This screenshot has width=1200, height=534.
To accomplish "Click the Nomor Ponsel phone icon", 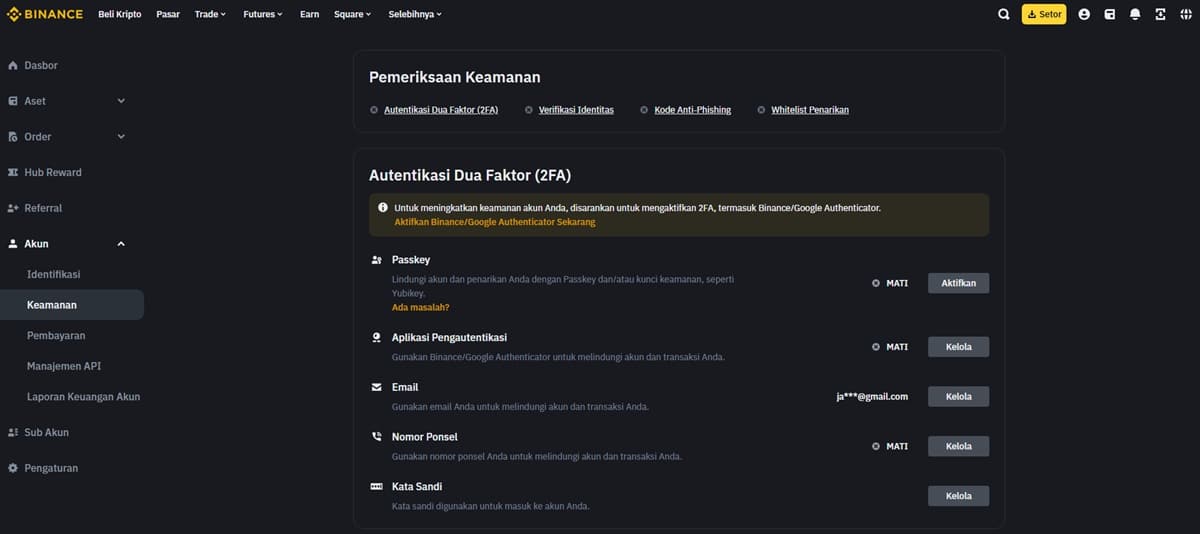I will (376, 437).
